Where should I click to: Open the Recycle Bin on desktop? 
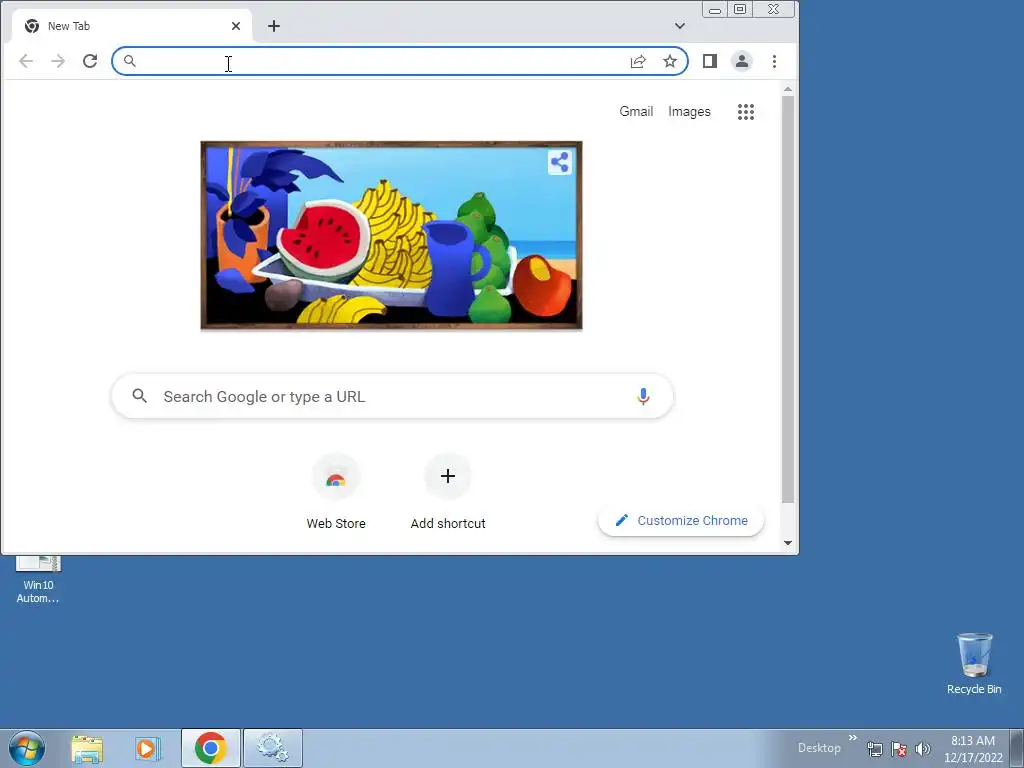coord(974,664)
